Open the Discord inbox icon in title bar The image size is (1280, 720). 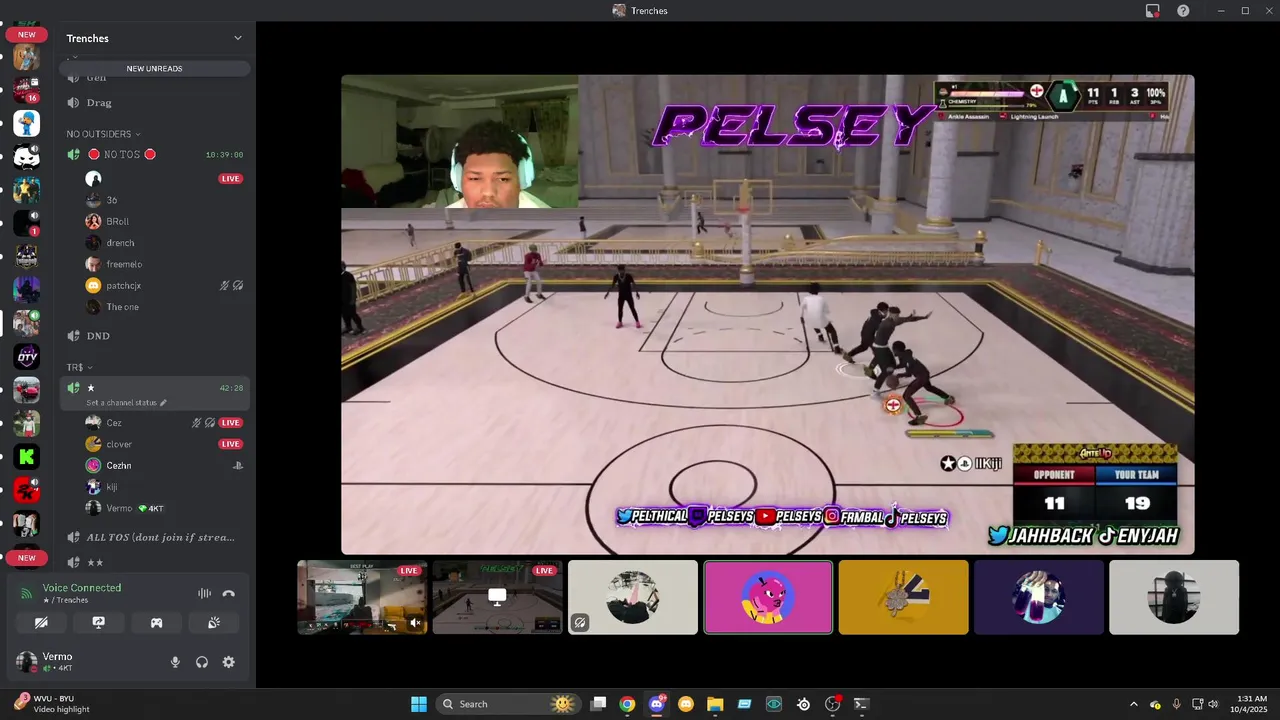(1152, 11)
